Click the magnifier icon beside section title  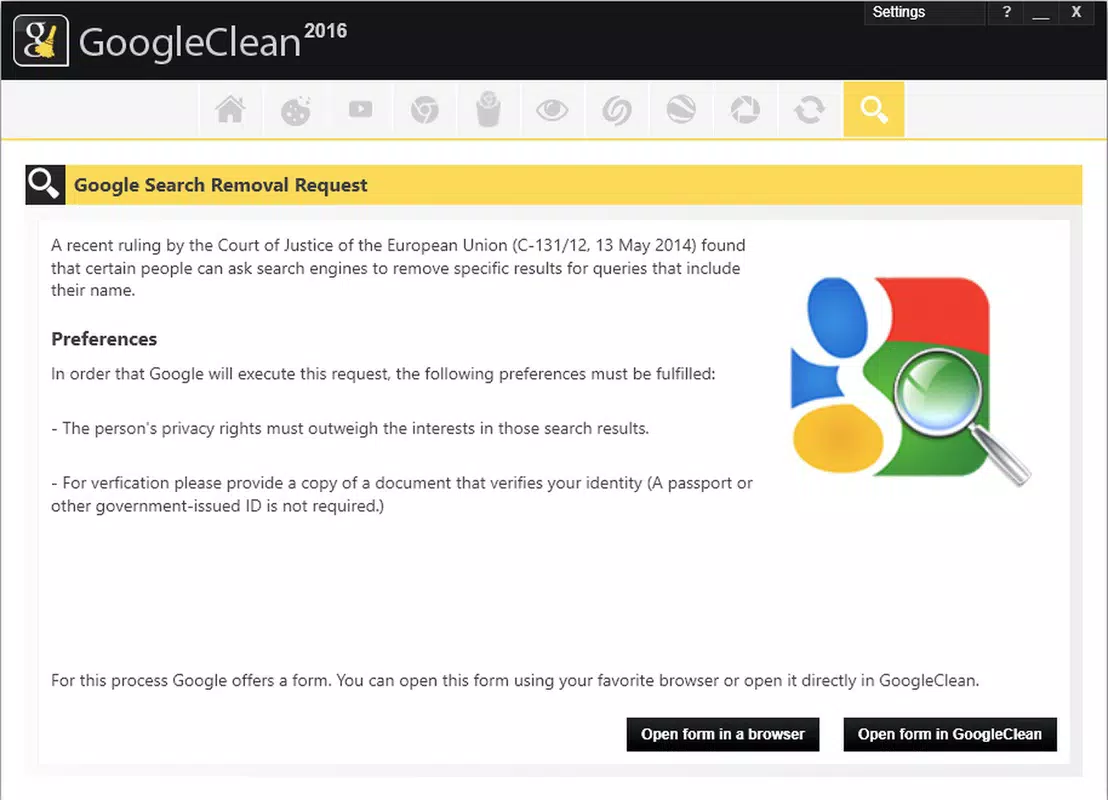[x=45, y=185]
